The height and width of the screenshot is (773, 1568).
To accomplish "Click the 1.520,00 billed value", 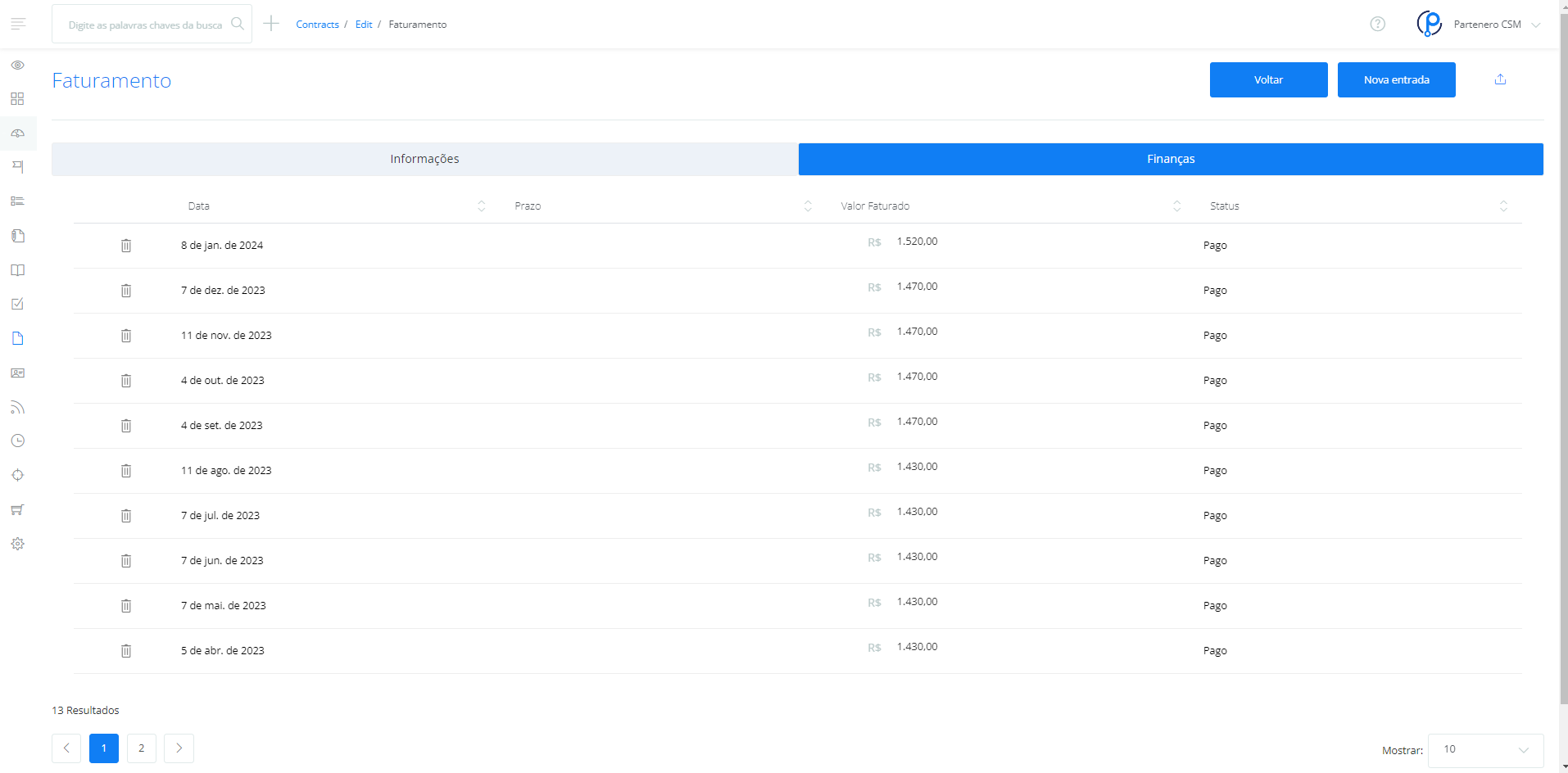I will pyautogui.click(x=917, y=242).
